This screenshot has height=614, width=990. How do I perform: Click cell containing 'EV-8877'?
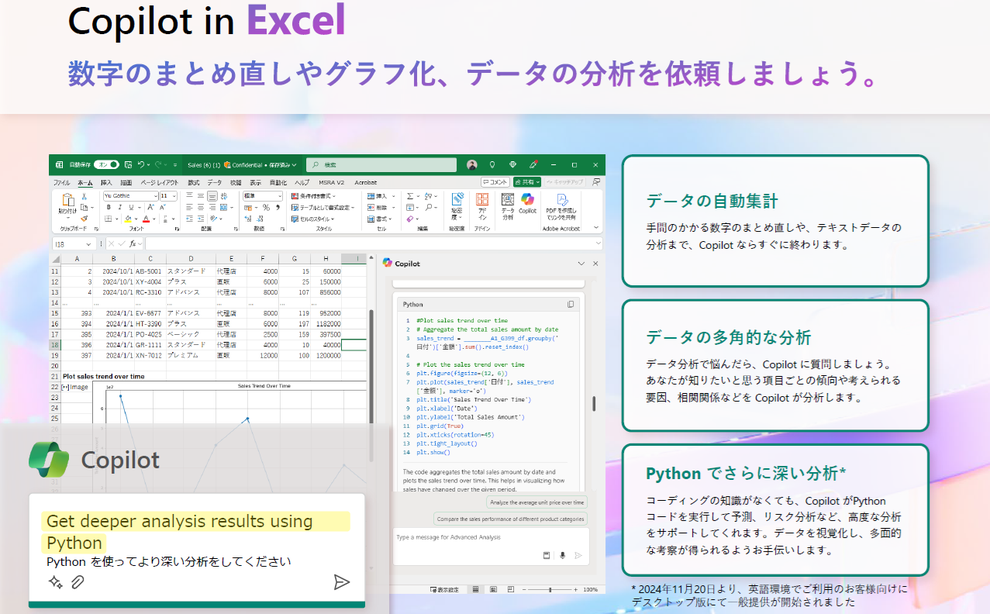pos(148,313)
